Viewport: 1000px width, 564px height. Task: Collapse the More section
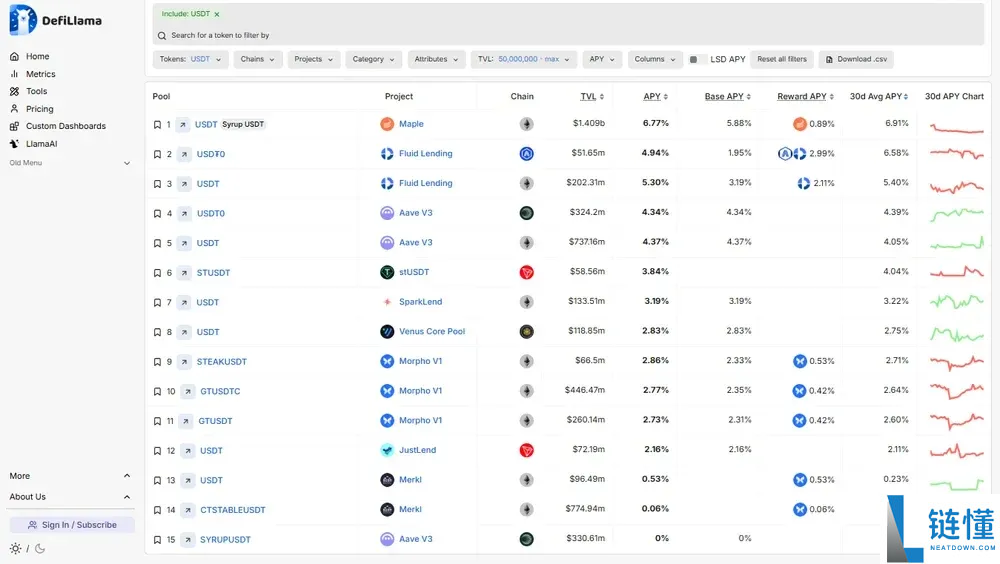pyautogui.click(x=70, y=476)
